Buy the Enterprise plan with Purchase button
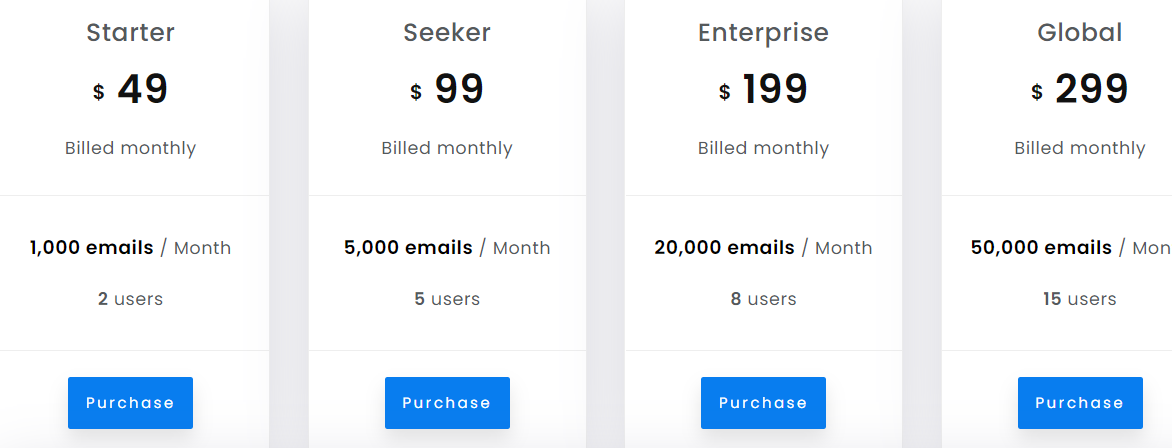The width and height of the screenshot is (1172, 448). pos(763,402)
